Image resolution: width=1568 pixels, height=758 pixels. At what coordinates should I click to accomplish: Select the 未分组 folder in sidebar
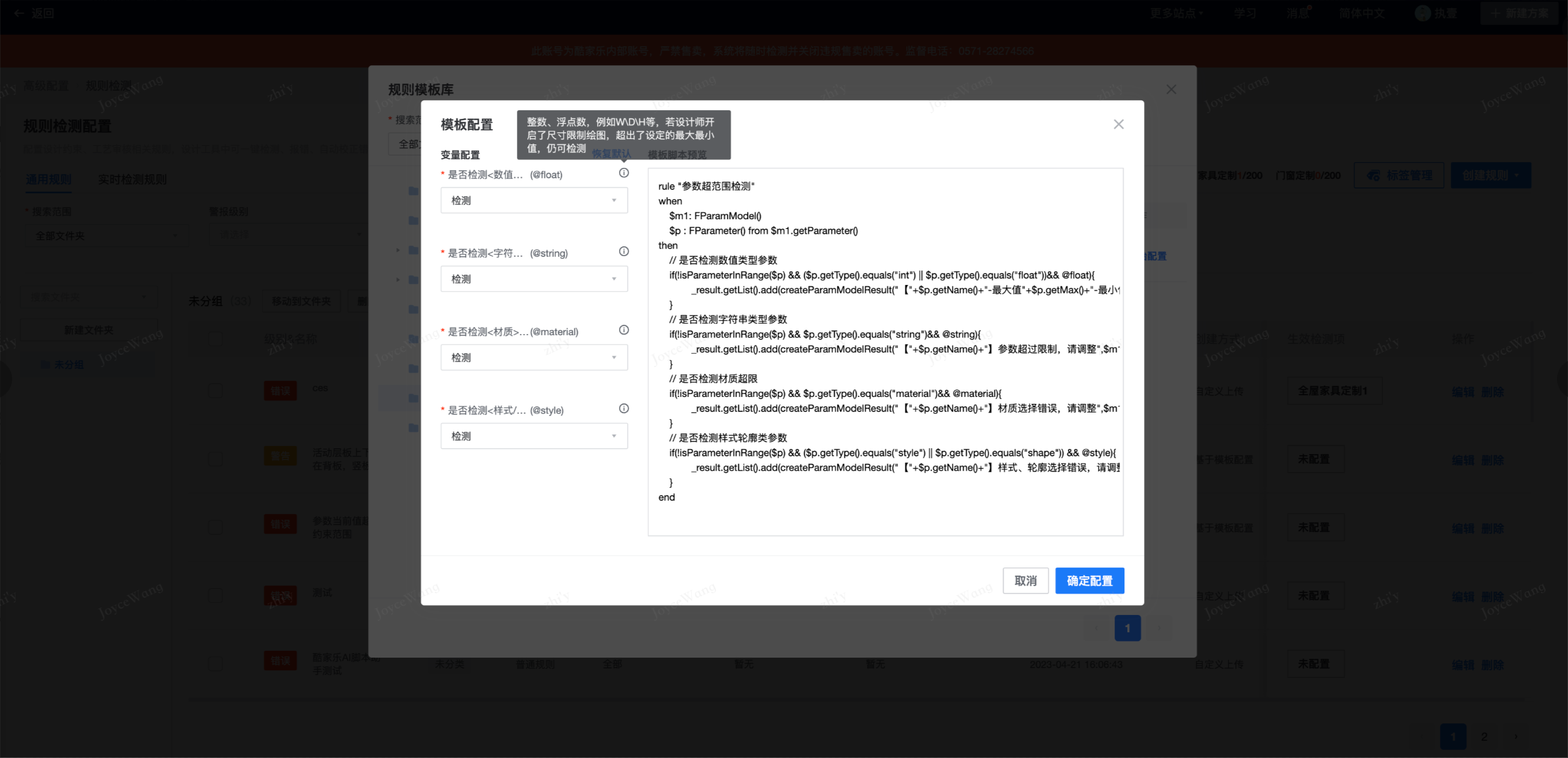pyautogui.click(x=88, y=364)
